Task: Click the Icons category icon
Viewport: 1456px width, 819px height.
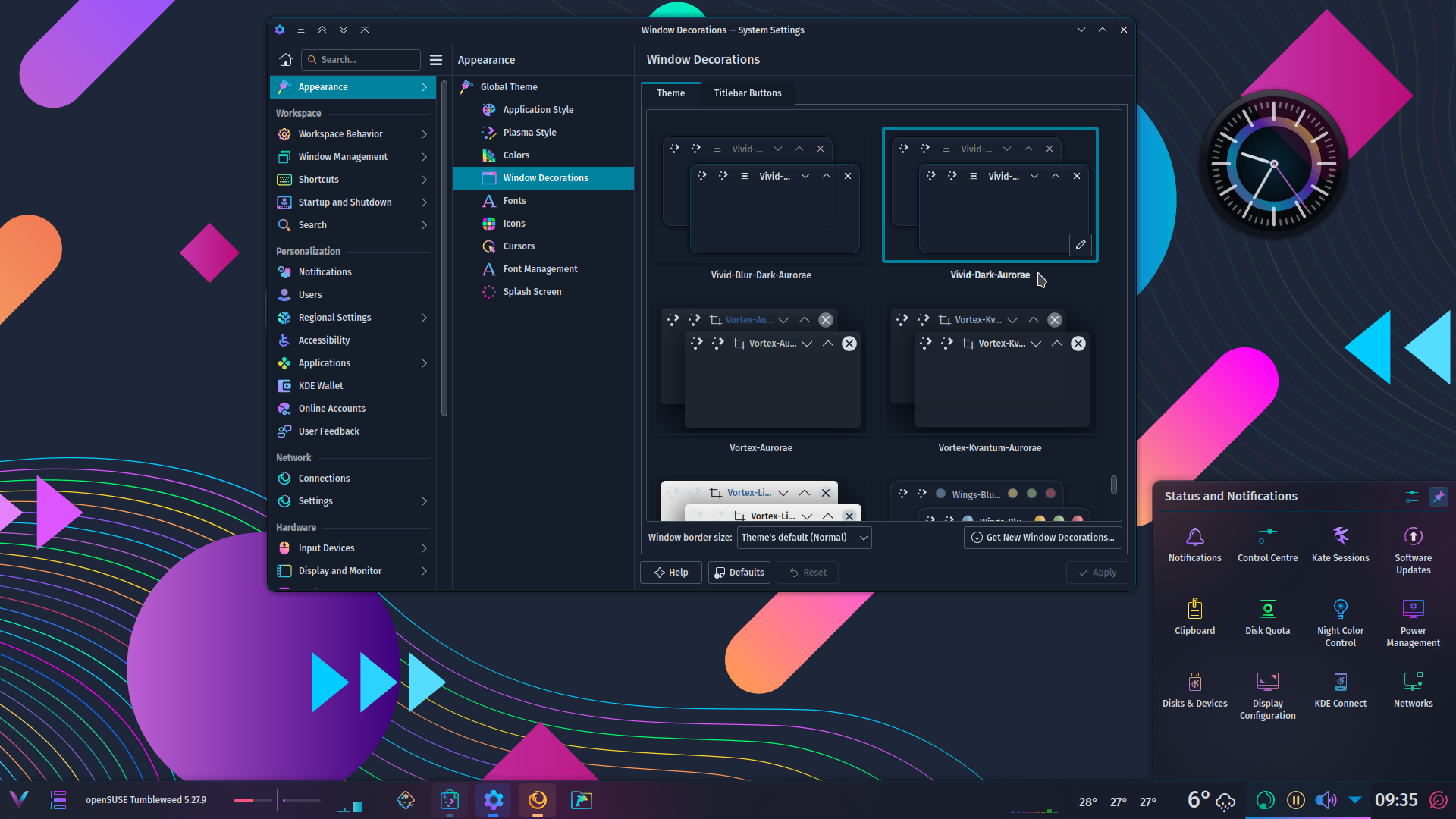Action: coord(489,224)
